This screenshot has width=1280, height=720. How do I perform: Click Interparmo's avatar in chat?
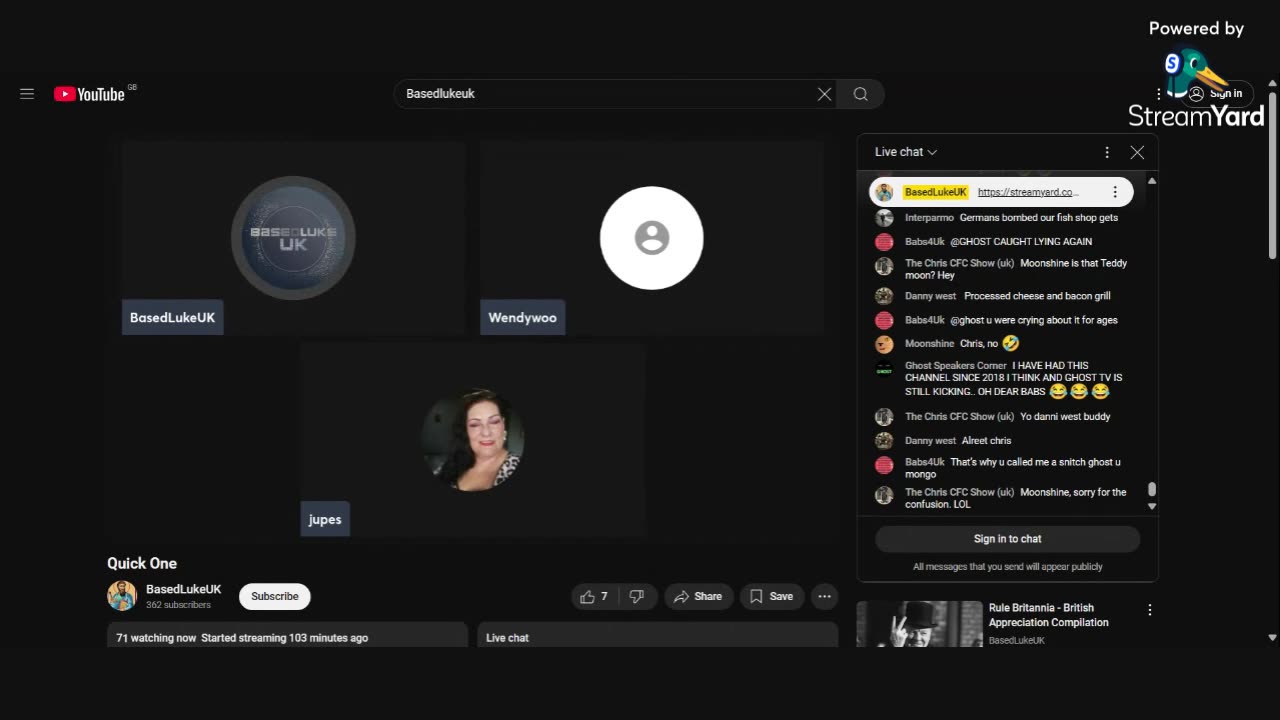tap(884, 218)
